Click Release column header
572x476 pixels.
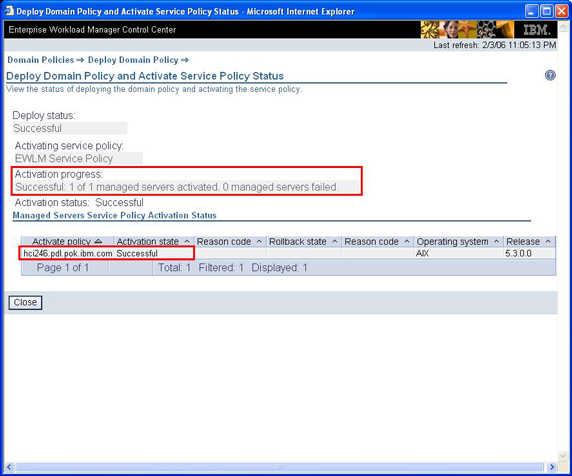[x=523, y=241]
